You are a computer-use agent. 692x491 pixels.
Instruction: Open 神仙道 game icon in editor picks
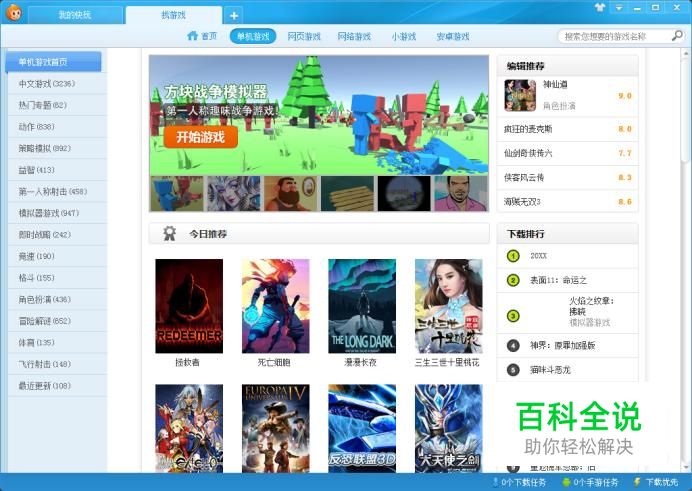click(x=520, y=96)
